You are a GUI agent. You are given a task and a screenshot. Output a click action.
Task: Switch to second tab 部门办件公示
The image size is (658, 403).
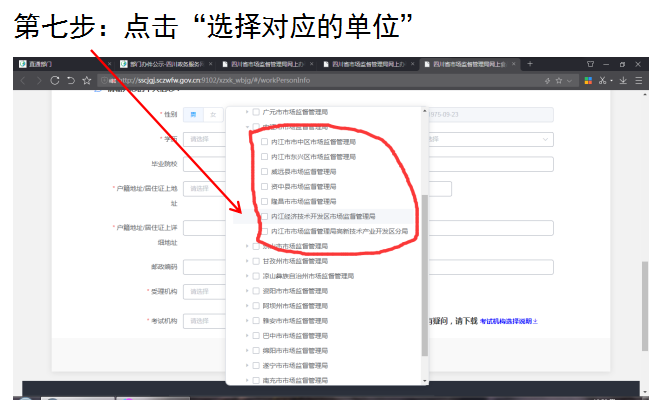coord(160,64)
